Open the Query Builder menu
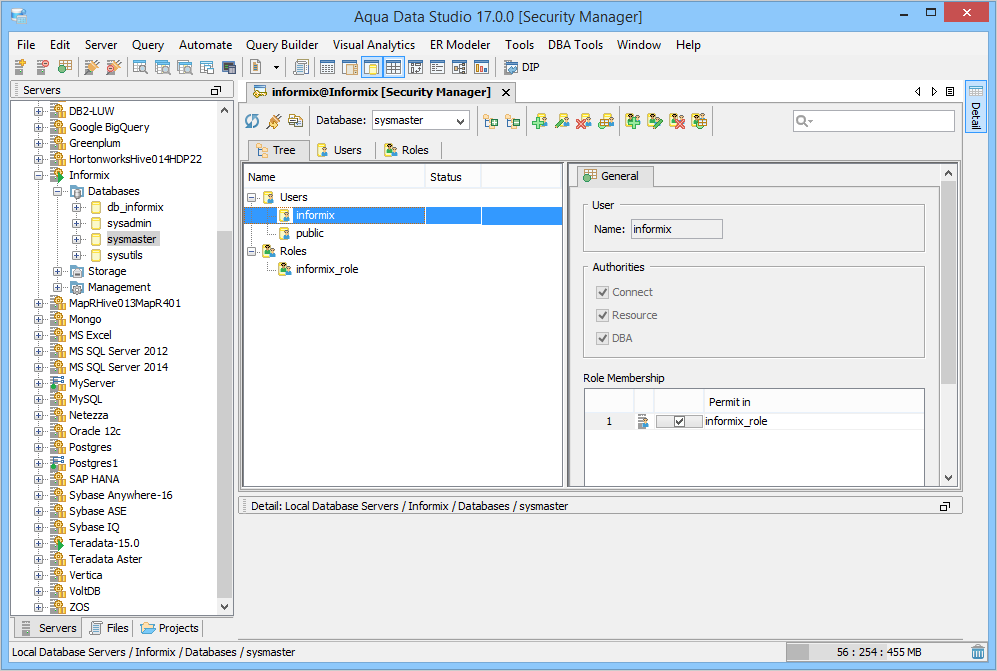Screen dimensions: 997x671 pos(282,45)
